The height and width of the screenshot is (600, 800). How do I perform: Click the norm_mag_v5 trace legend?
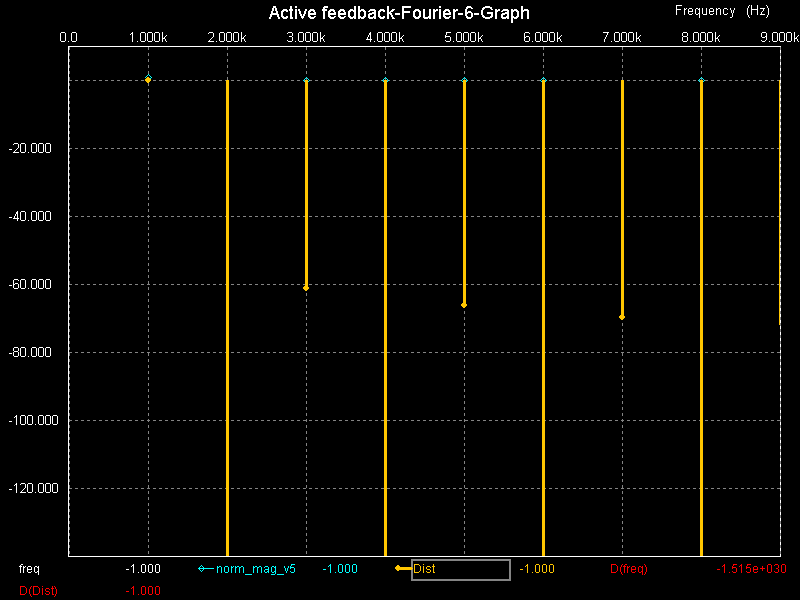tap(256, 569)
